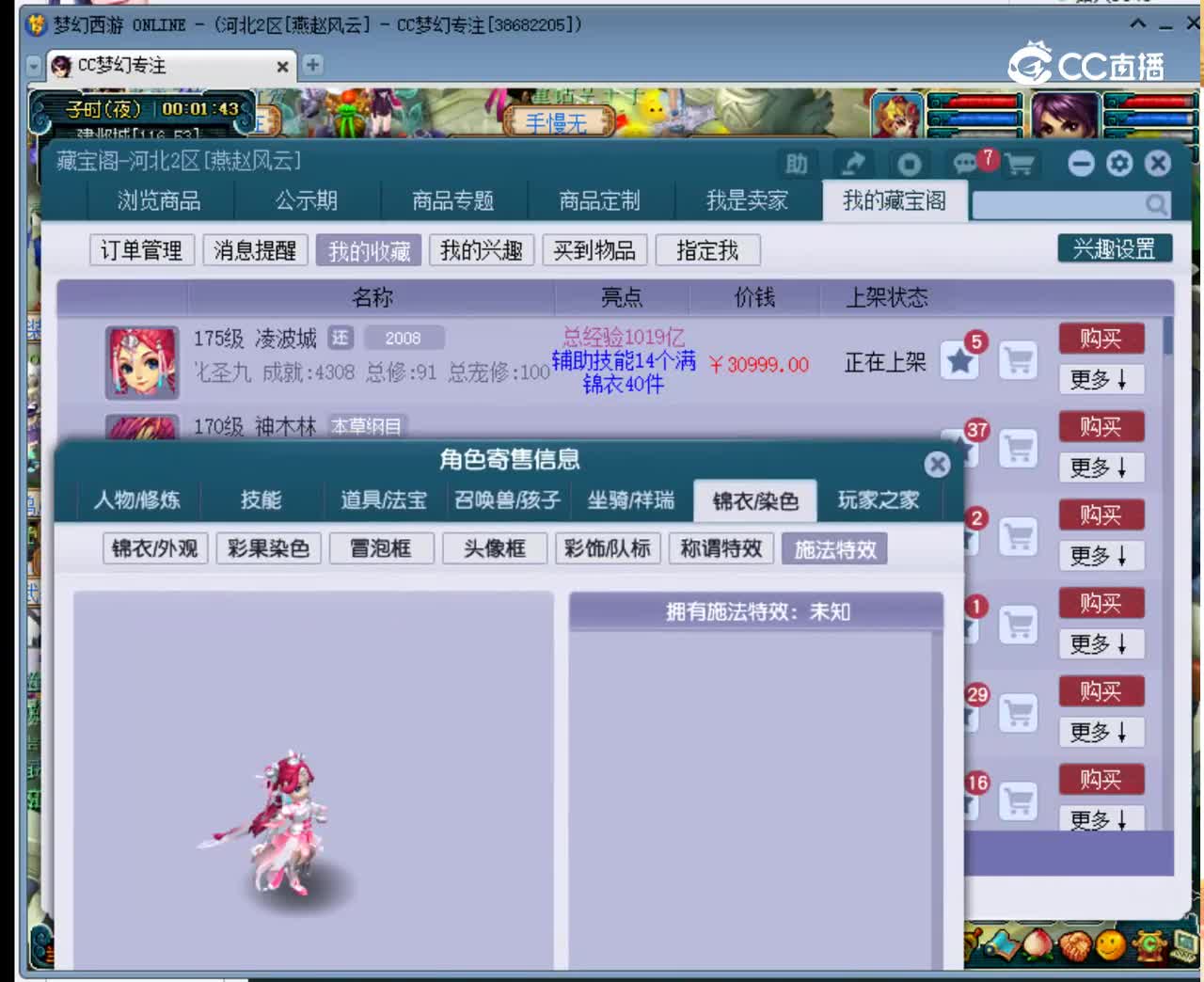The height and width of the screenshot is (982, 1204).
Task: Click the round refresh icon in header
Action: 909,165
